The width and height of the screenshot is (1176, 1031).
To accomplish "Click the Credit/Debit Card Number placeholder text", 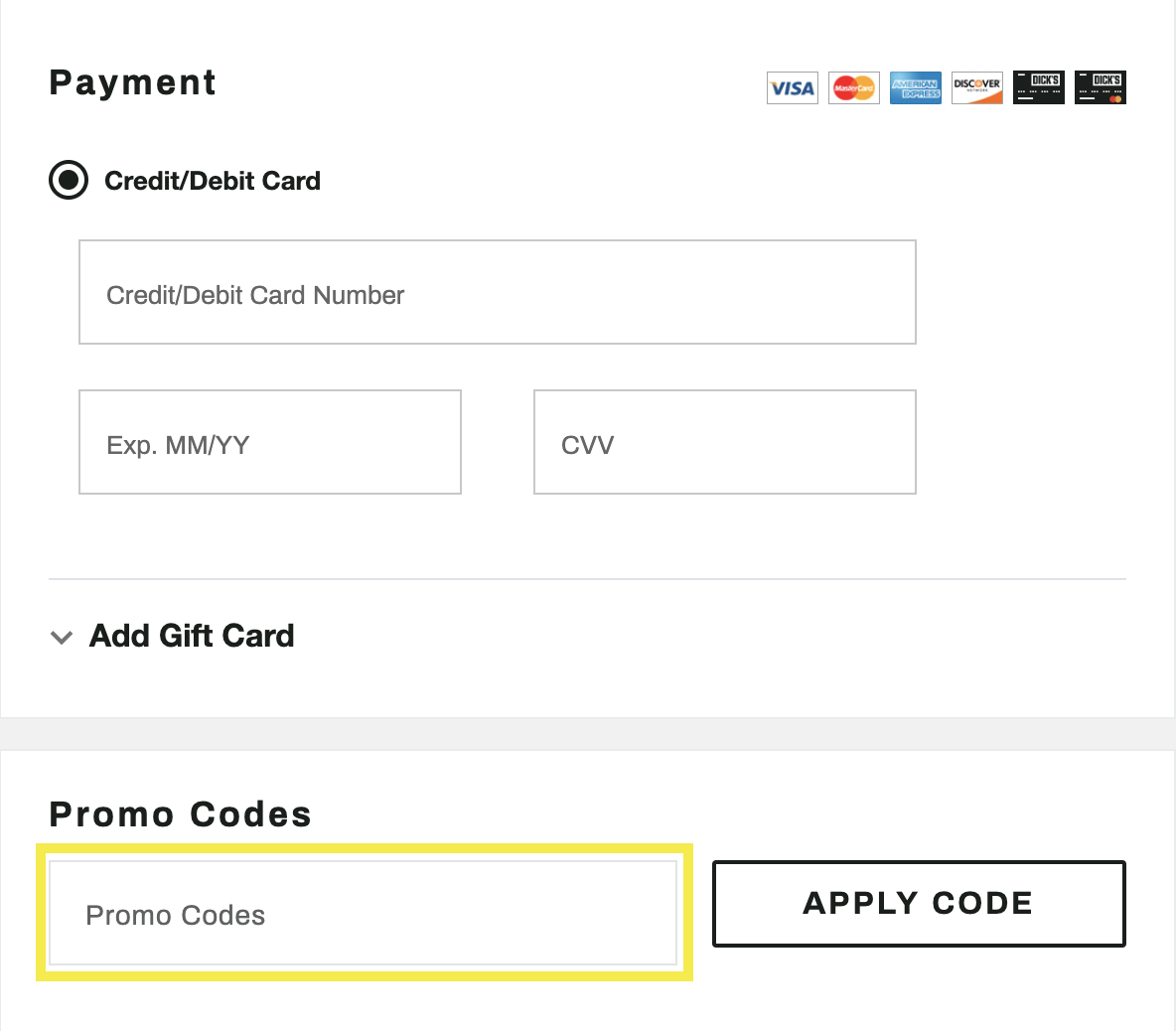I will [255, 295].
